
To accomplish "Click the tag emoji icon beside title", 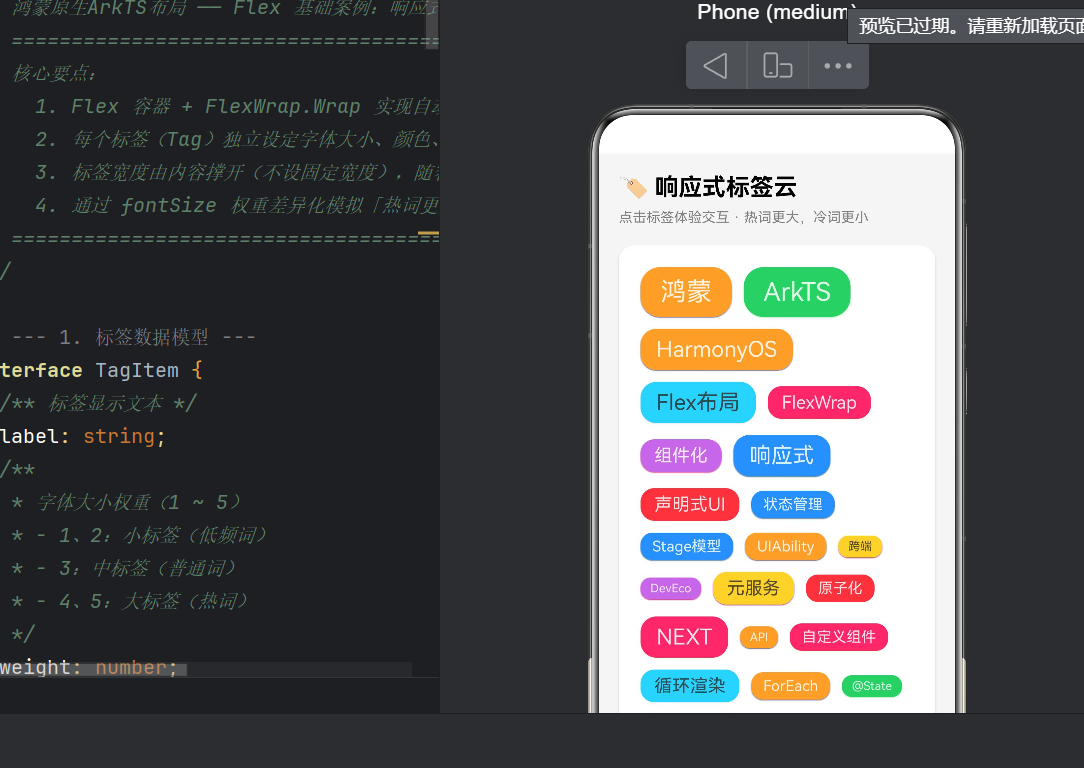I will coord(633,187).
